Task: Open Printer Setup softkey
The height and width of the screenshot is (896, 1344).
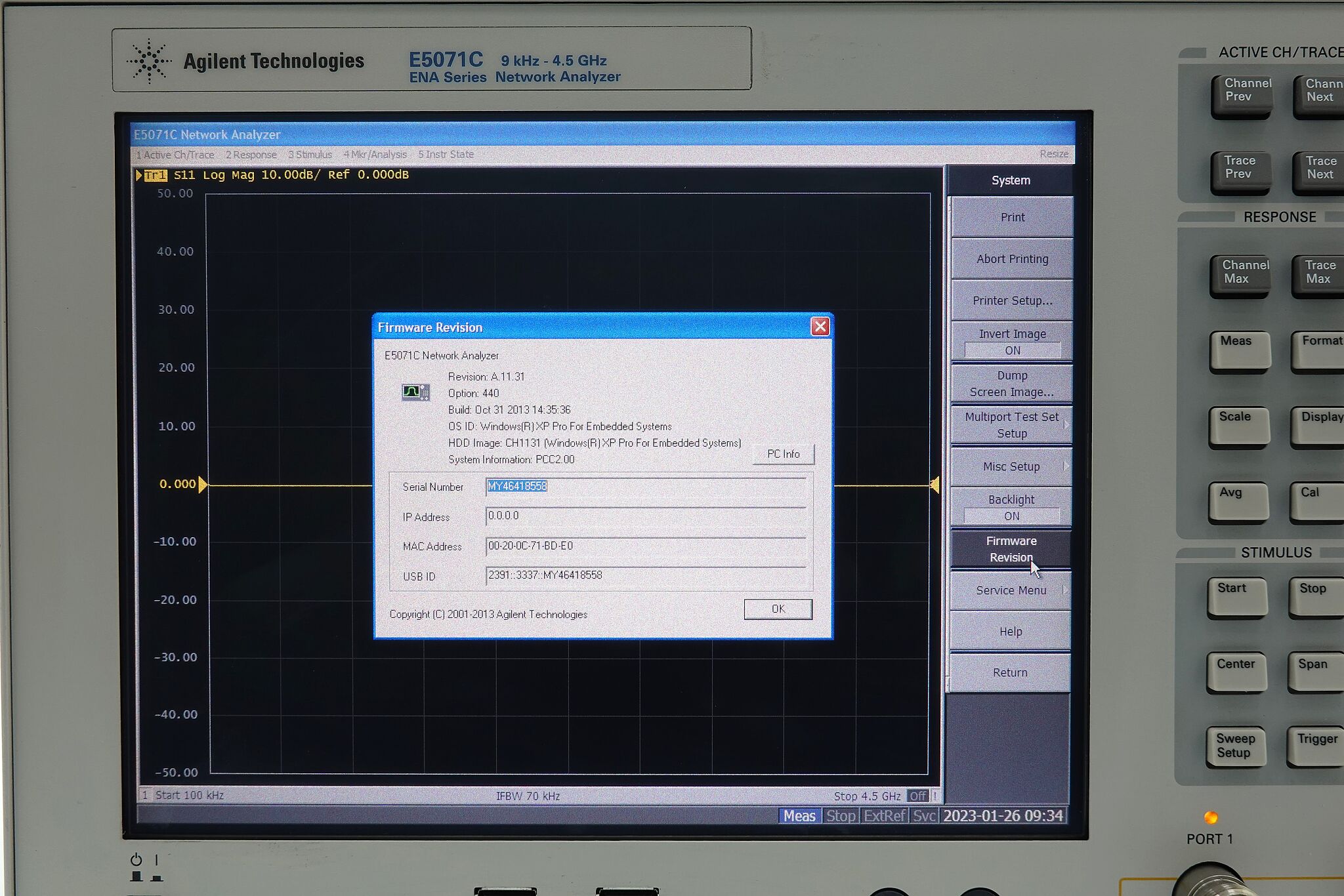Action: point(1012,300)
